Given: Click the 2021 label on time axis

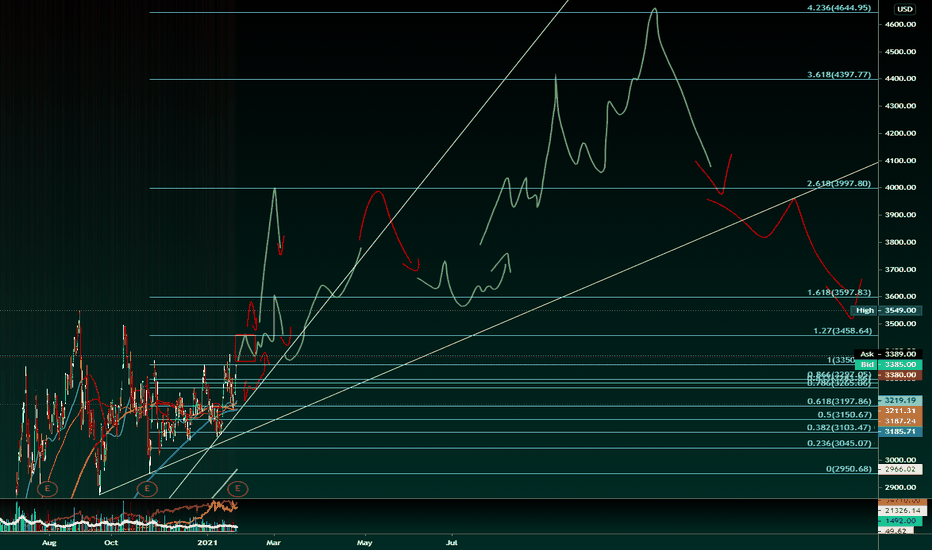Looking at the screenshot, I should point(207,543).
